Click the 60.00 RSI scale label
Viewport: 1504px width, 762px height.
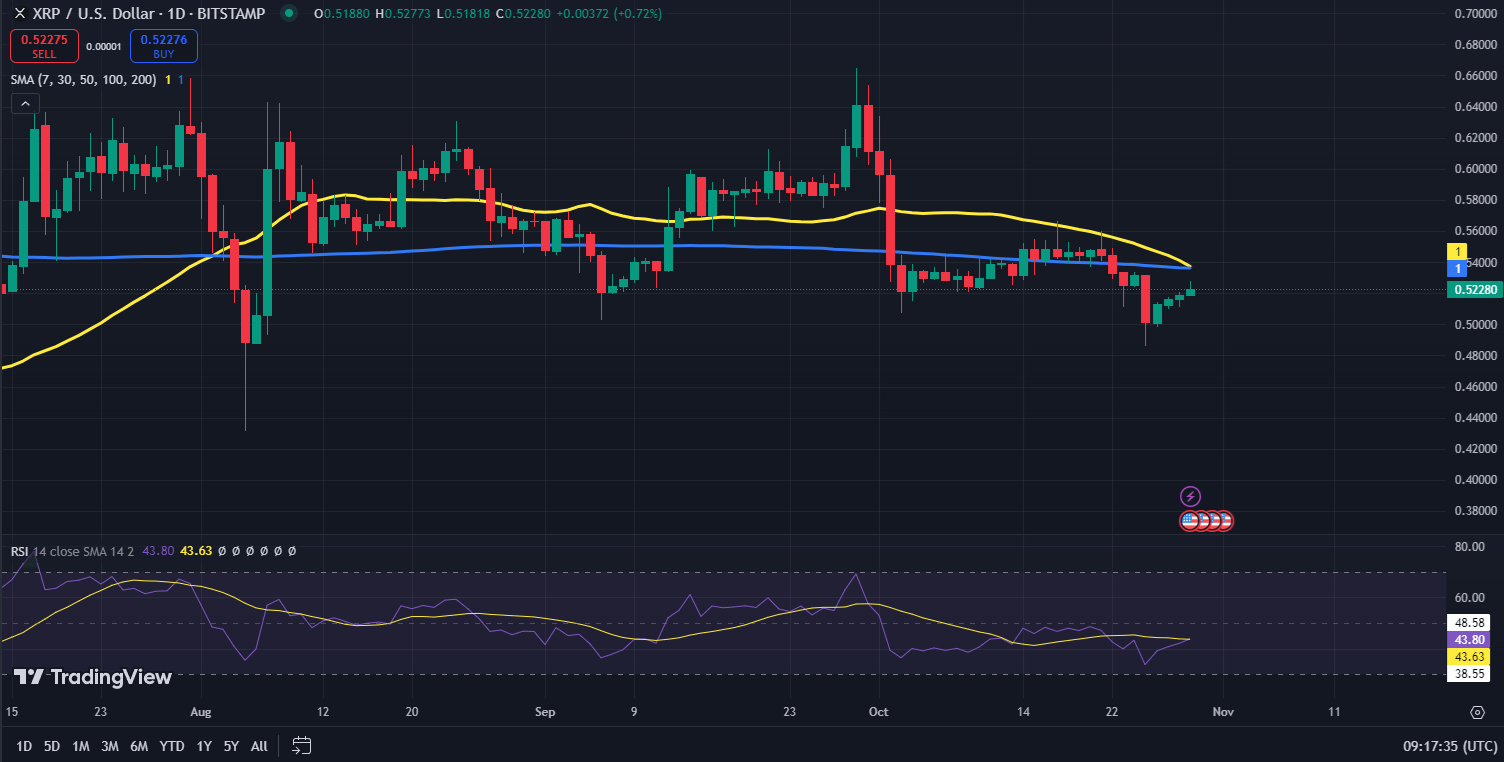pyautogui.click(x=1469, y=598)
